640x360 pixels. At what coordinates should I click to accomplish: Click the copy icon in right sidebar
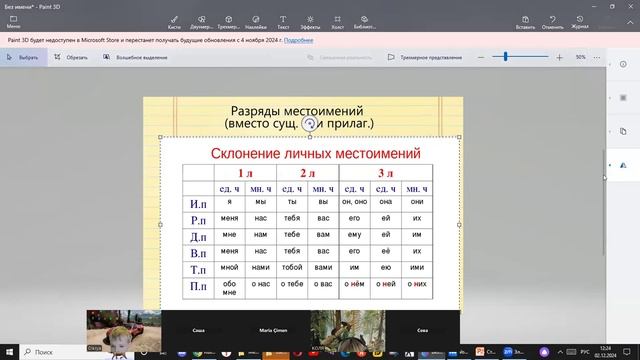click(x=623, y=131)
